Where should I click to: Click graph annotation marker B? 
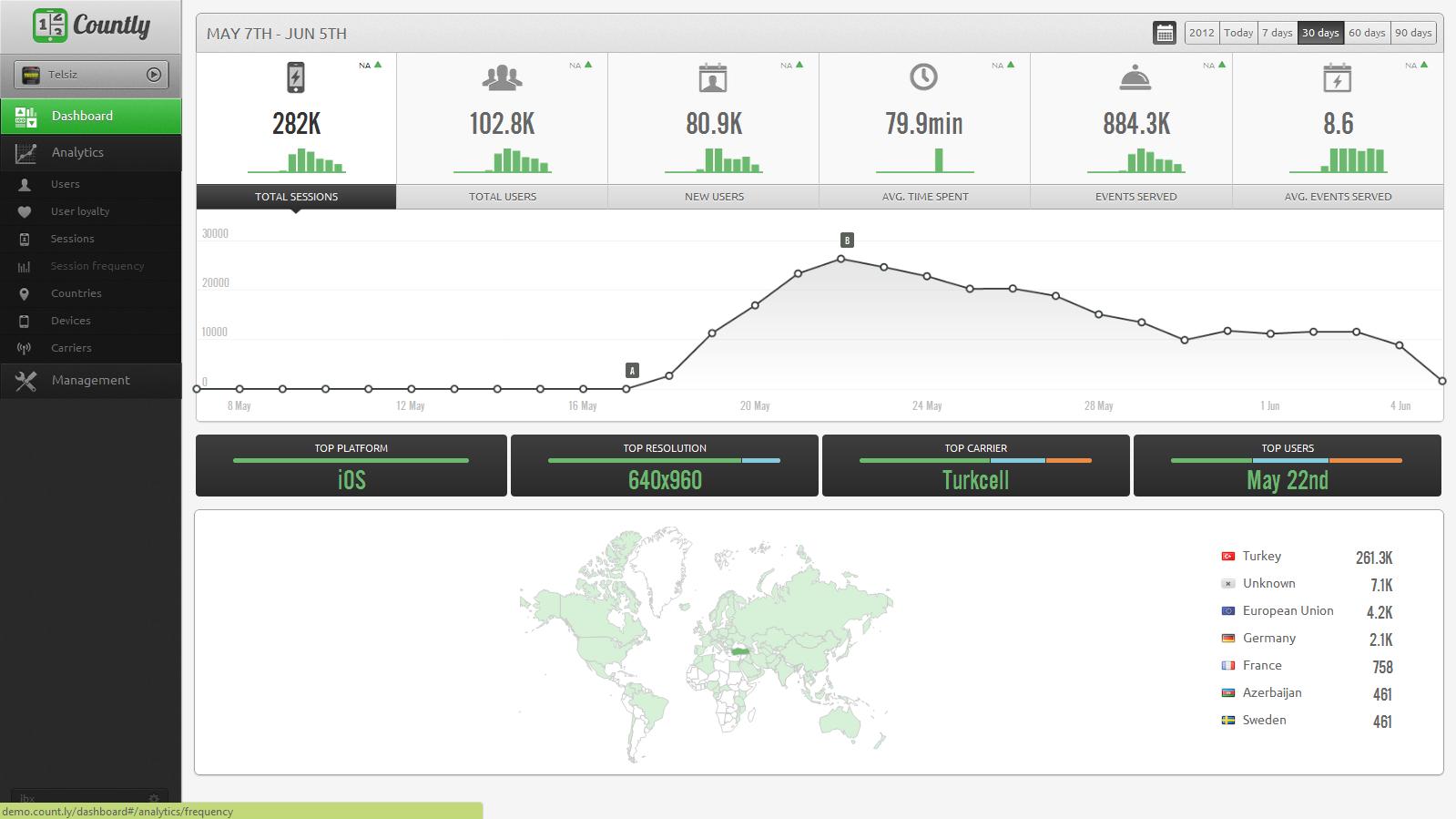(847, 241)
